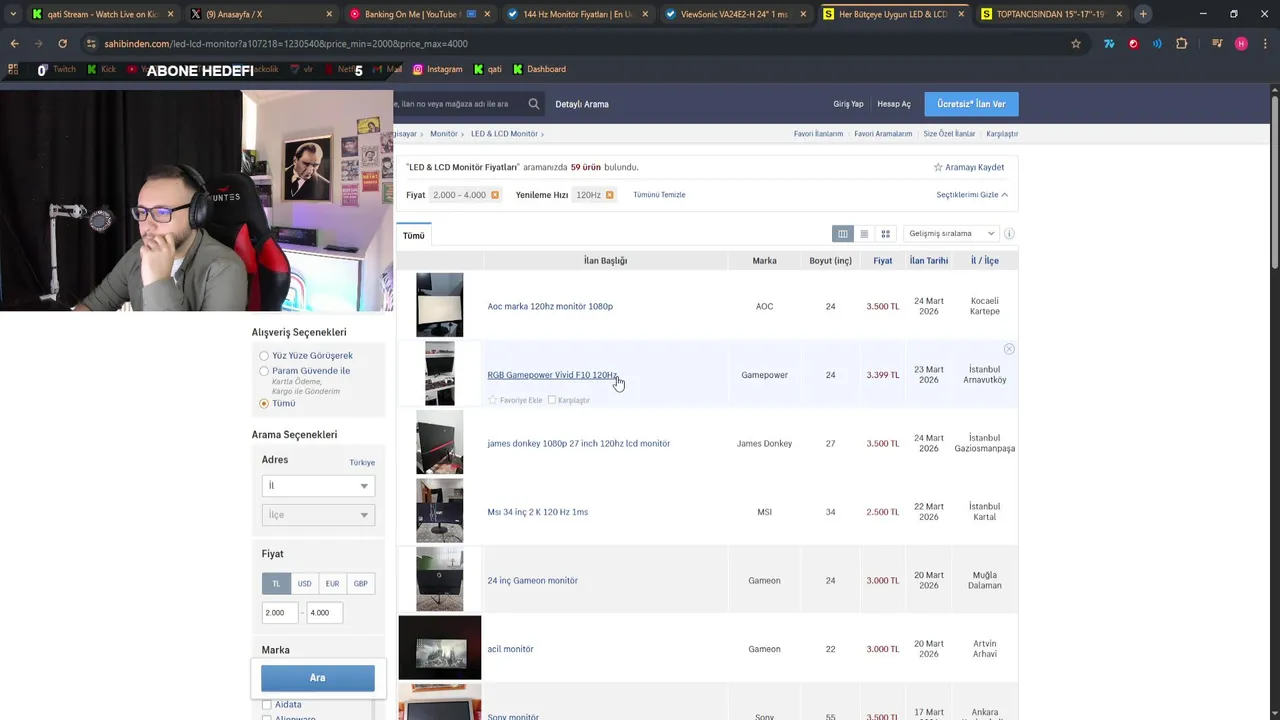This screenshot has height=720, width=1280.
Task: Remove the Fiyat 2.000 - 4.000 filter
Action: tap(495, 195)
